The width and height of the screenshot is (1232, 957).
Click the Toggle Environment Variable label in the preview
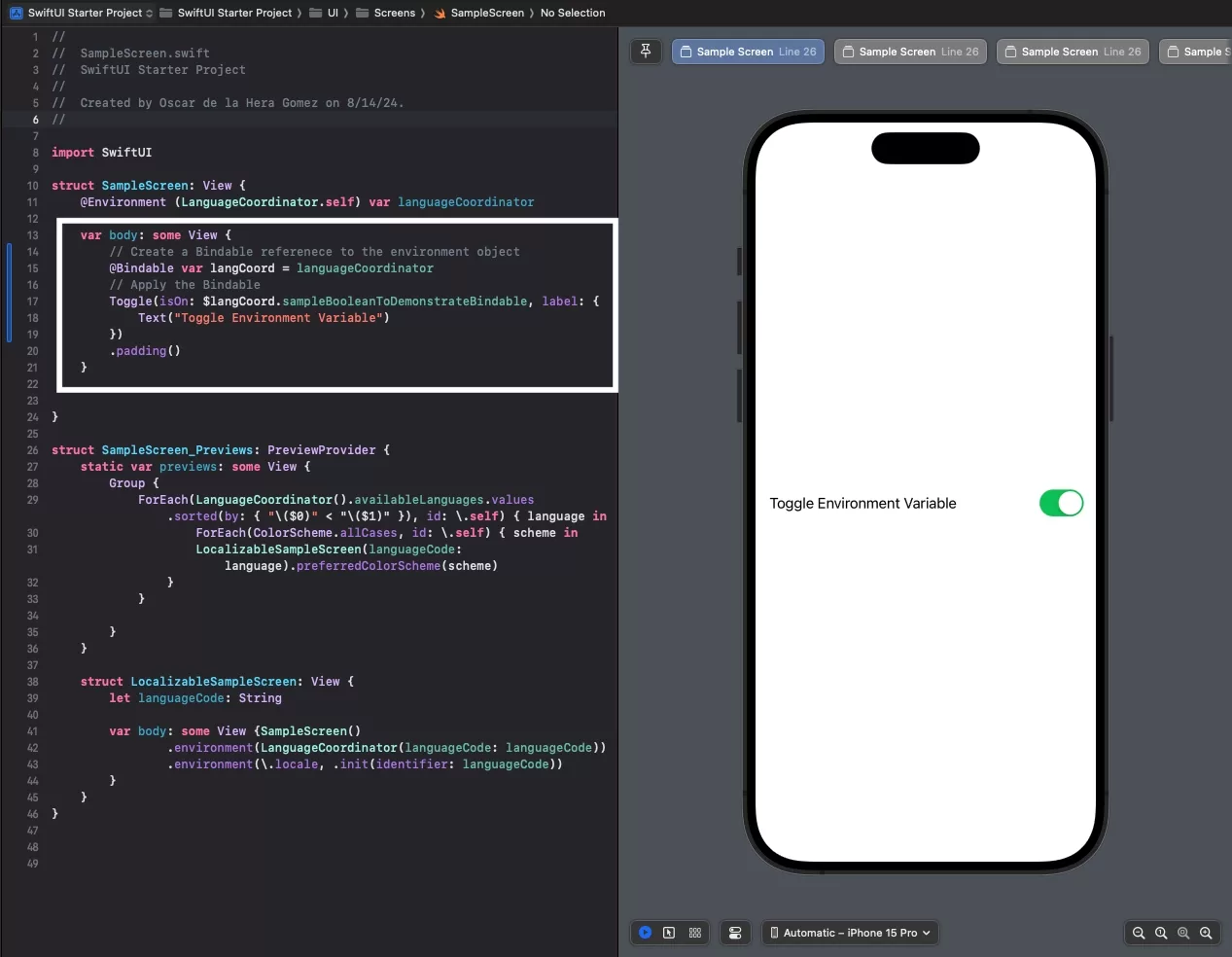tap(862, 503)
